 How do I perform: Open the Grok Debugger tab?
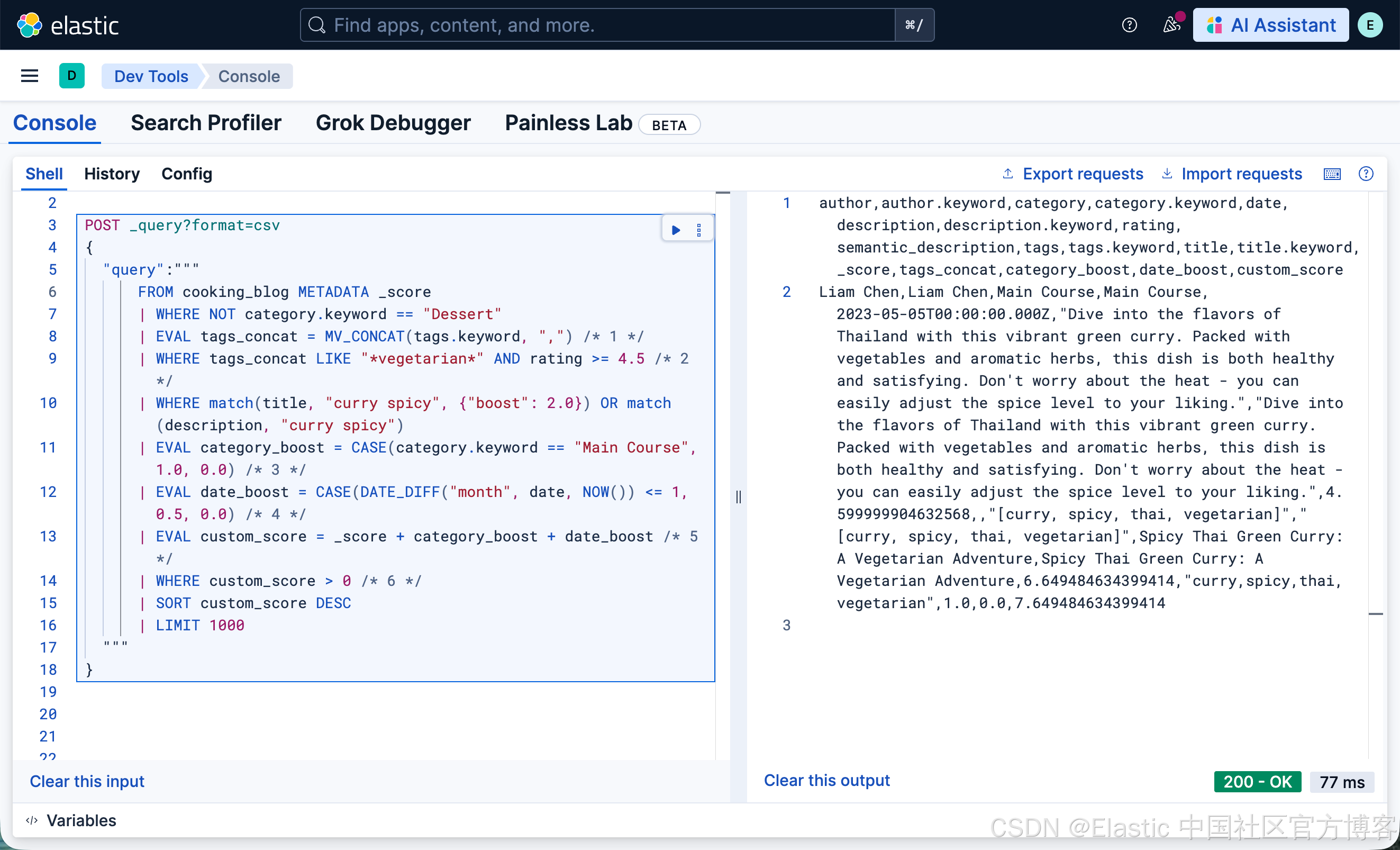(393, 123)
